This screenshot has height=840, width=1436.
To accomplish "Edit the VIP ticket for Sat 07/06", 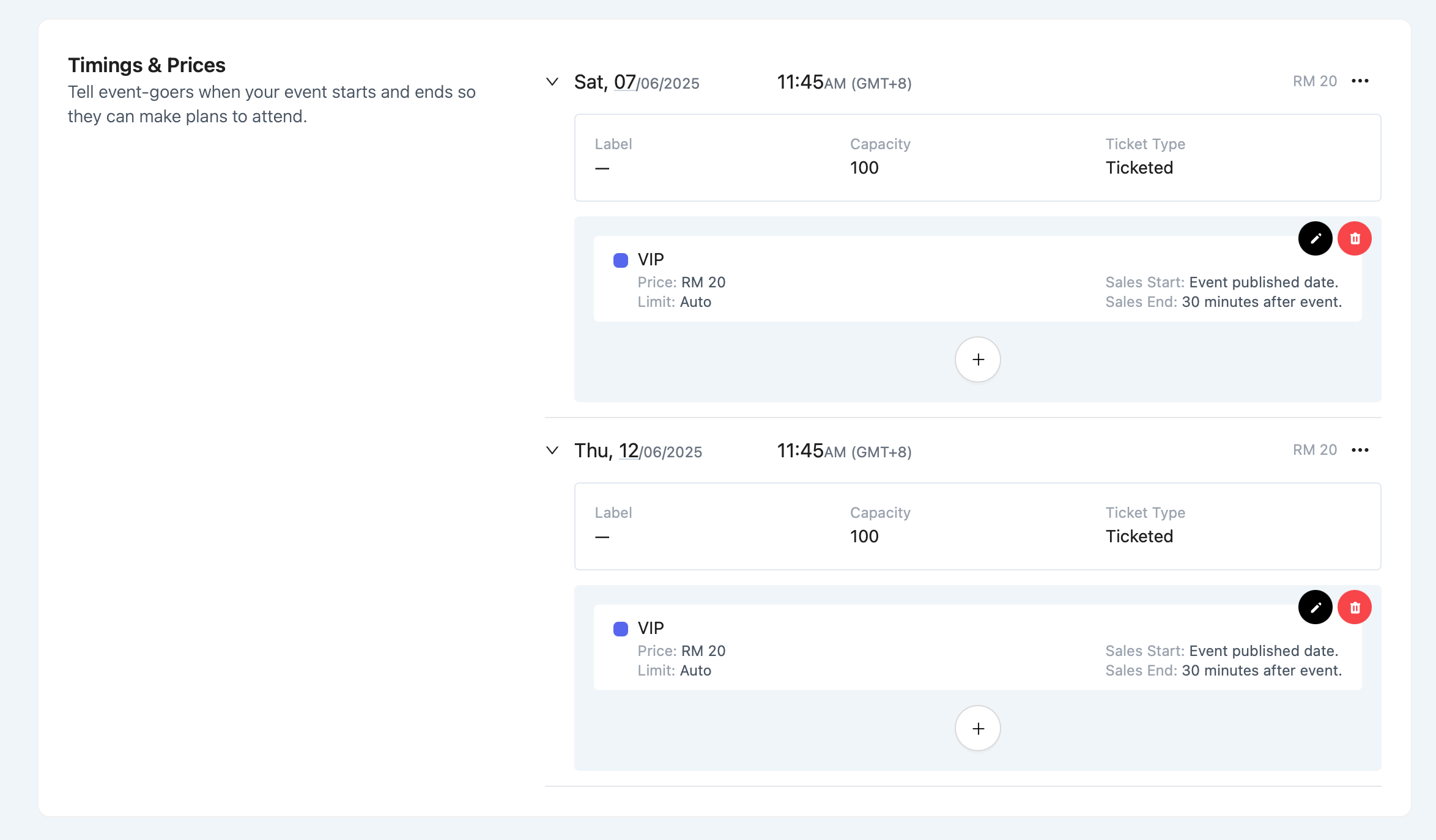I will point(1315,238).
